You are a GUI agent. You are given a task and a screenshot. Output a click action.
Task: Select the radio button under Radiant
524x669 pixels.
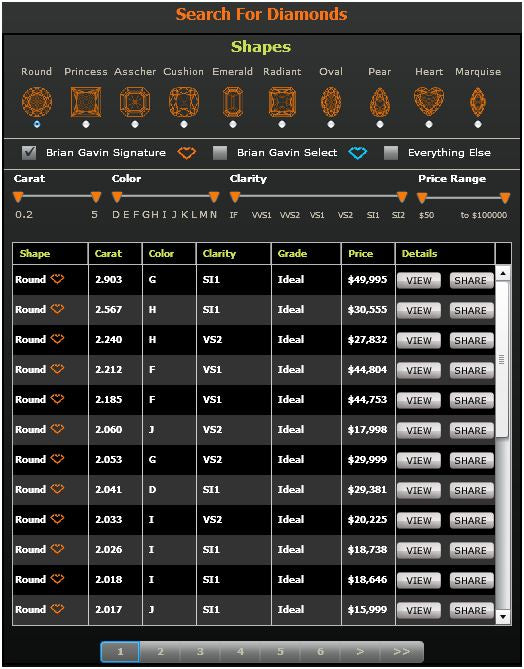(x=282, y=124)
